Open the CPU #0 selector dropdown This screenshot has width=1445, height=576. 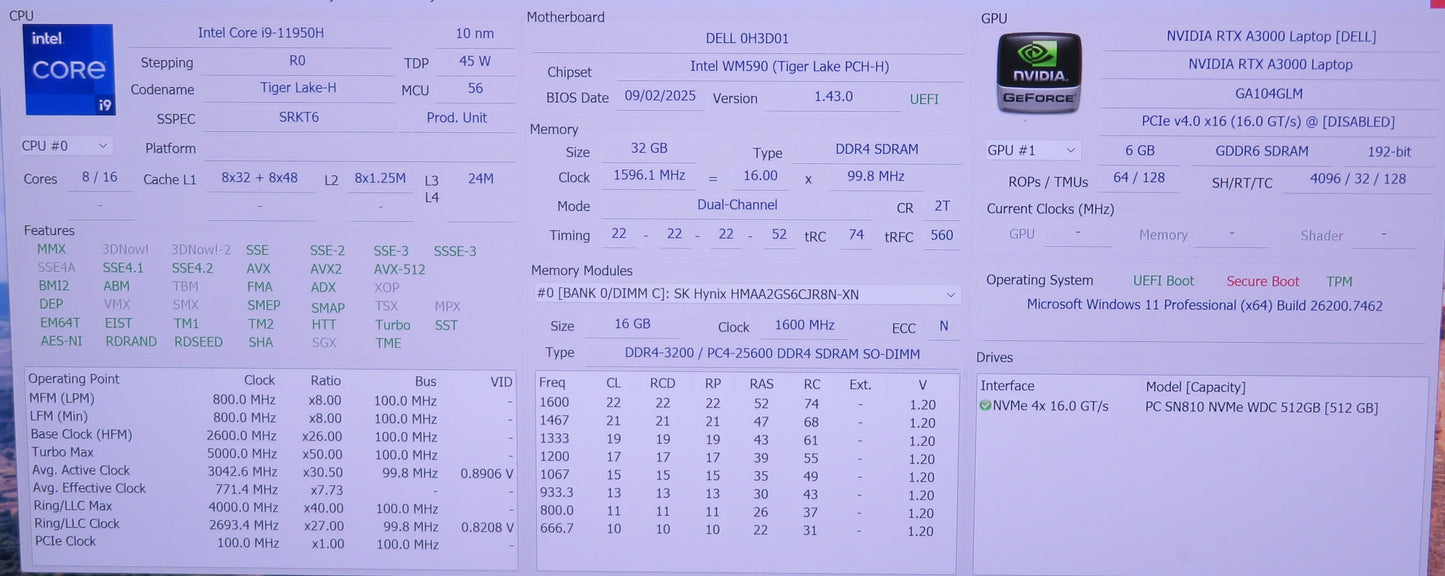point(65,145)
